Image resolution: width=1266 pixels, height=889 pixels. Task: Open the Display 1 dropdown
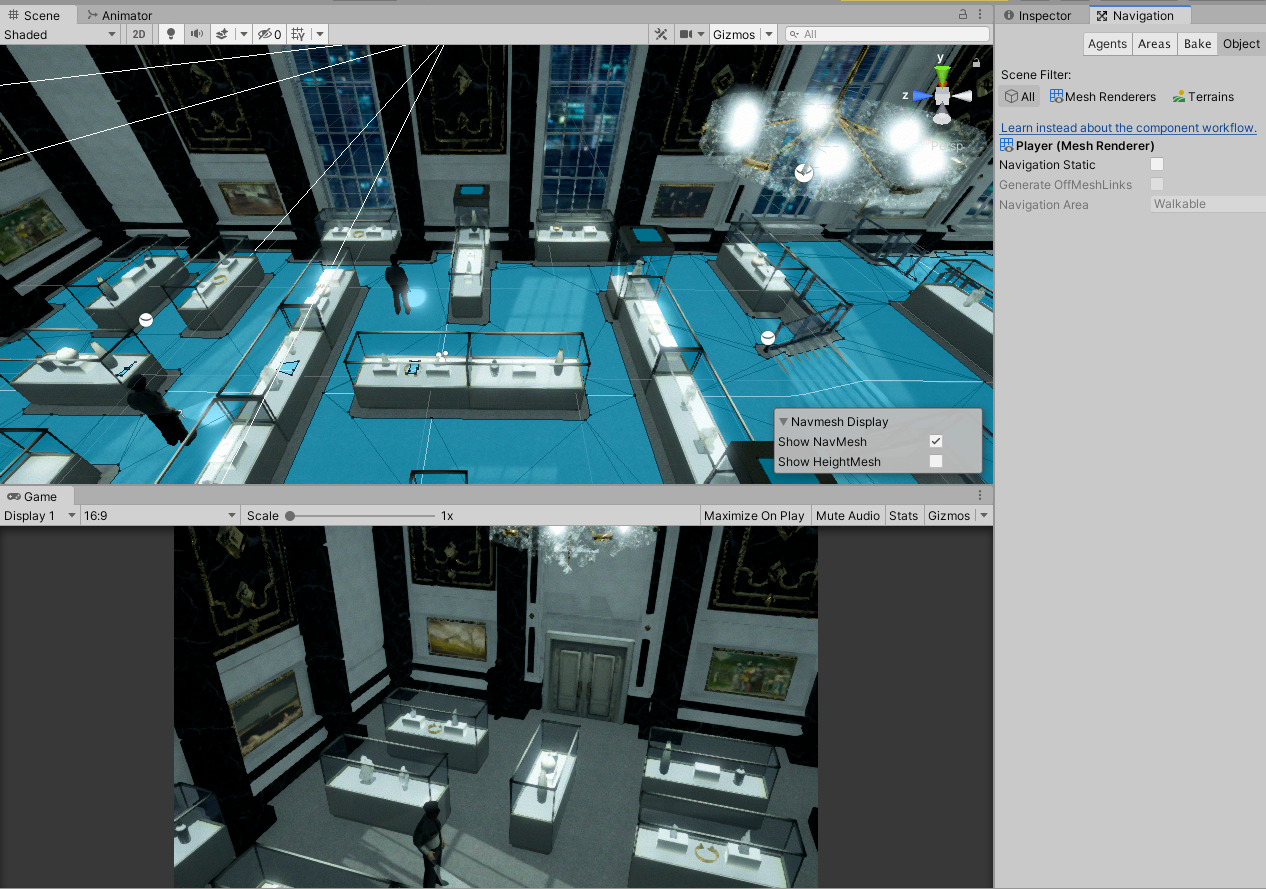40,516
